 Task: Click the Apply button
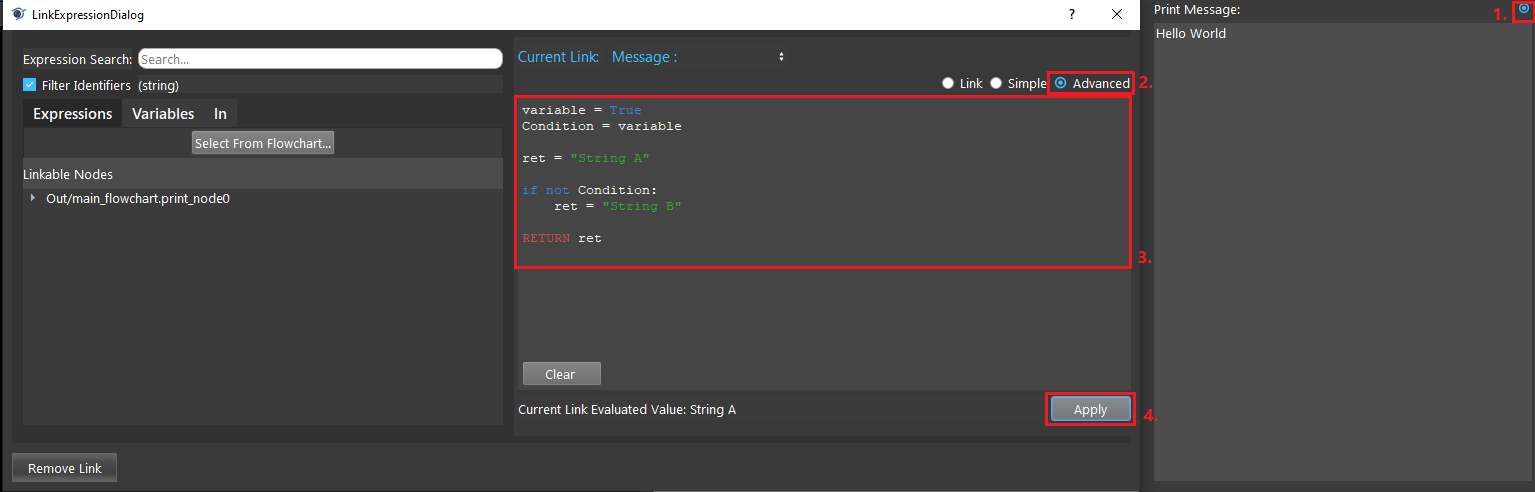pyautogui.click(x=1090, y=409)
